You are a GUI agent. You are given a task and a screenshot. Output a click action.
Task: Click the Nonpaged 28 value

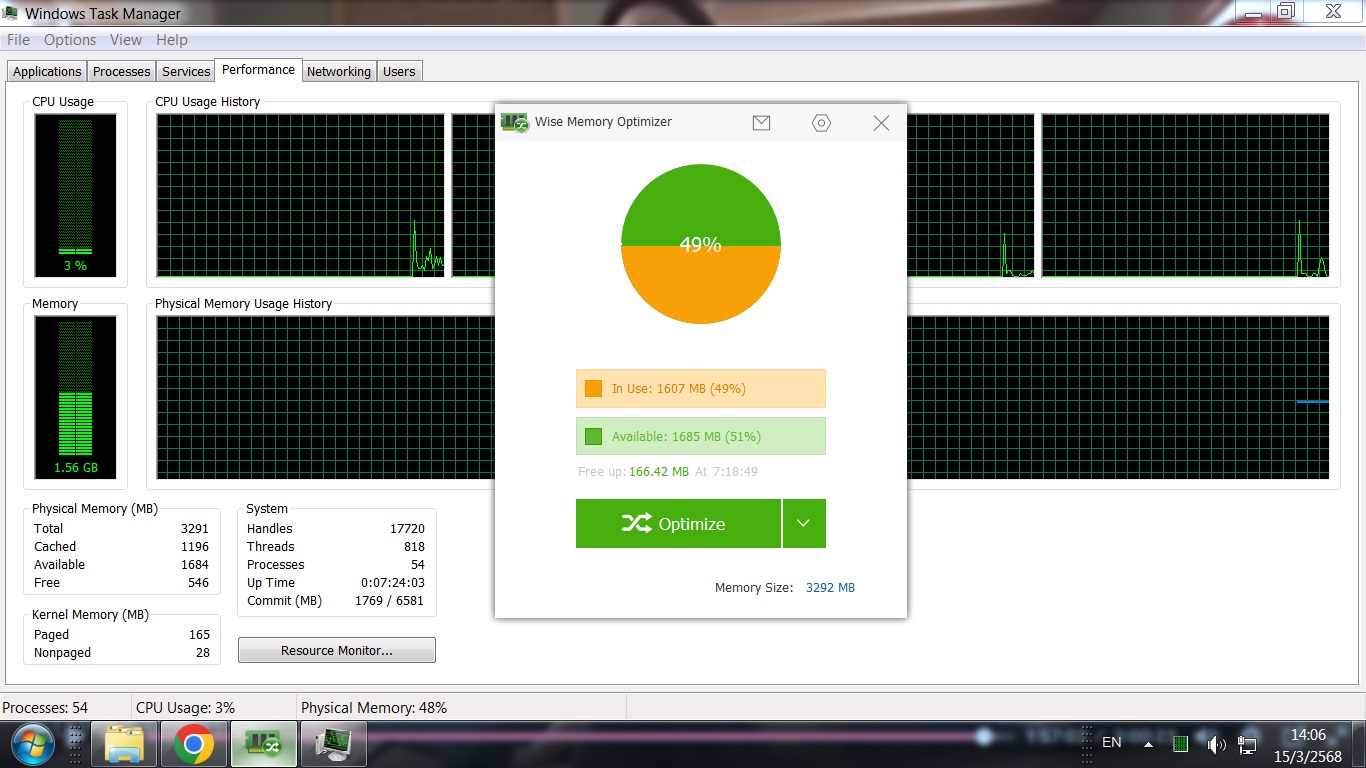point(203,652)
